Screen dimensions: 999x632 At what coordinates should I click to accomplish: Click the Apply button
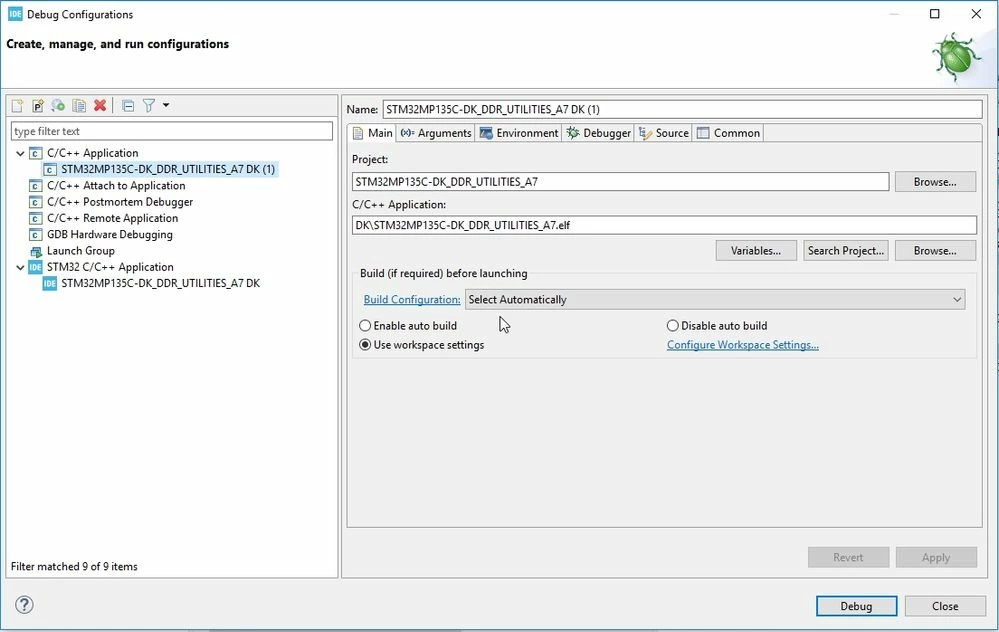[x=936, y=557]
